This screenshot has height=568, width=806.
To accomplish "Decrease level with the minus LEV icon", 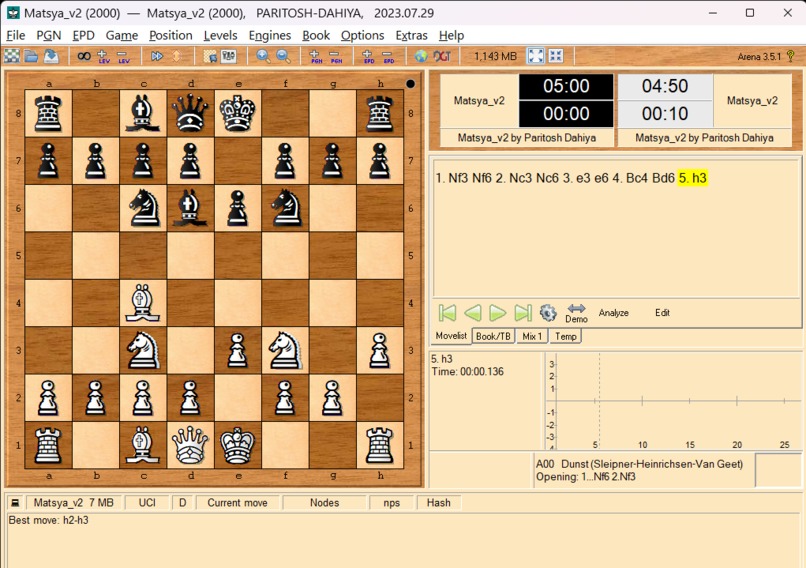I will [123, 56].
